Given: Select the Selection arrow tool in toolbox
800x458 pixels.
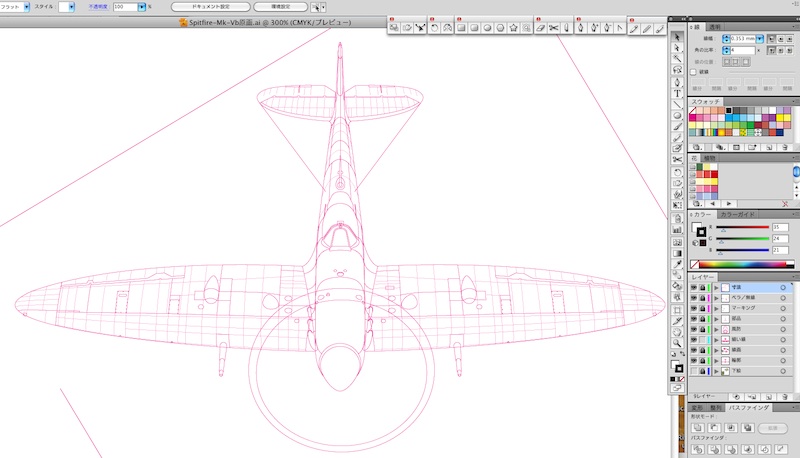Looking at the screenshot, I should click(677, 37).
